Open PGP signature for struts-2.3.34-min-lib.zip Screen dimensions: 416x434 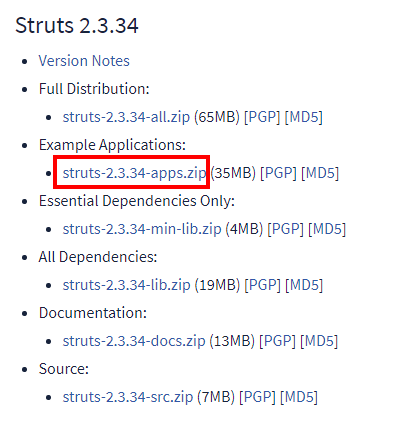286,229
